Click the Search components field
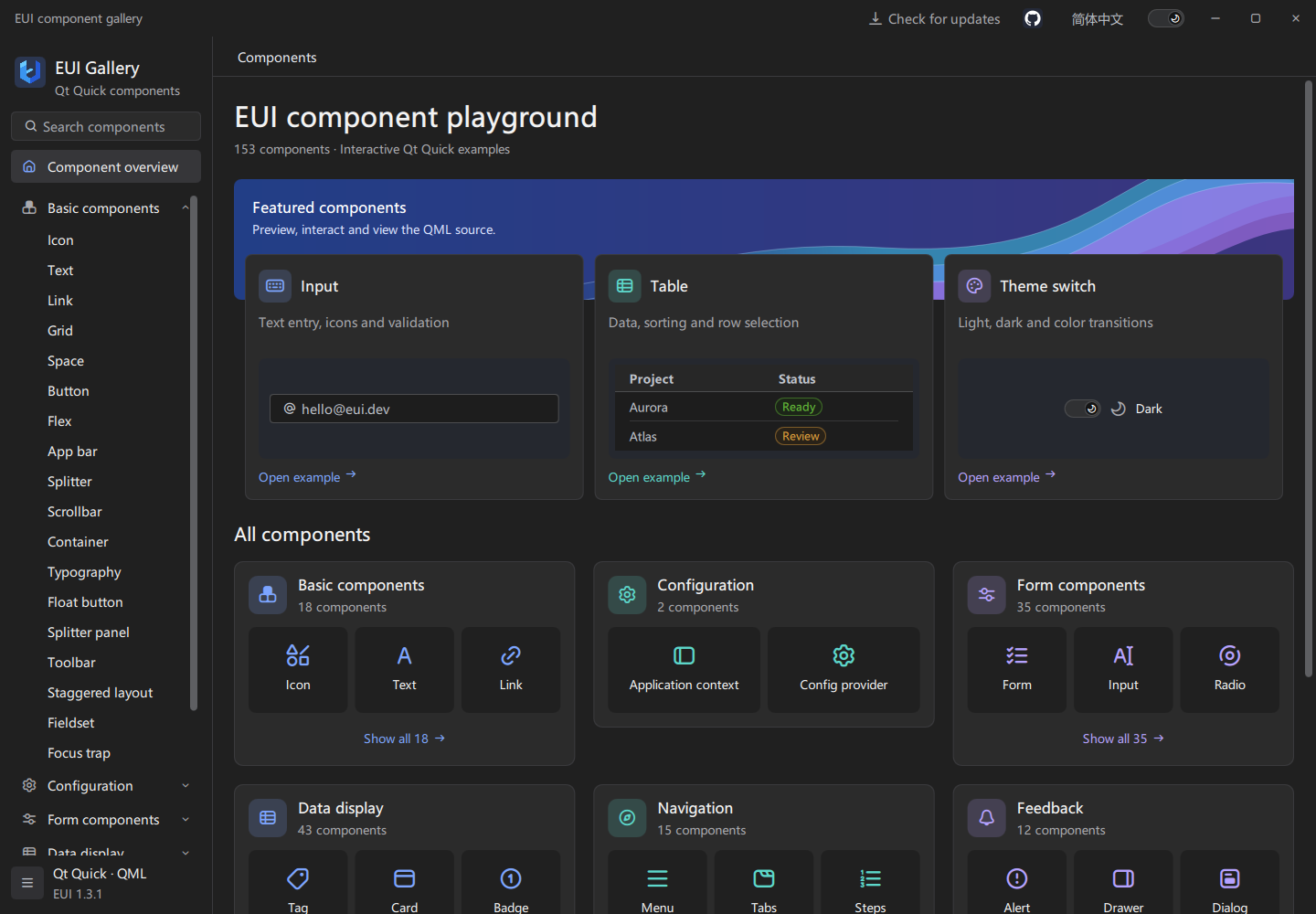Screen dimensions: 1316x914 coord(106,126)
